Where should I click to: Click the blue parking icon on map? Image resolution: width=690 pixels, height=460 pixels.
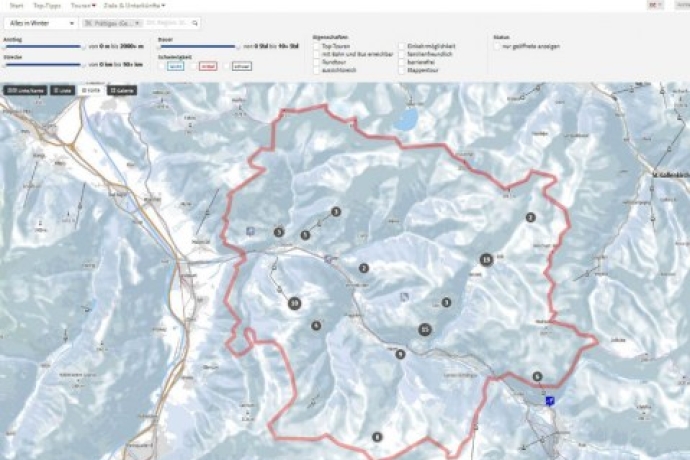(x=549, y=399)
